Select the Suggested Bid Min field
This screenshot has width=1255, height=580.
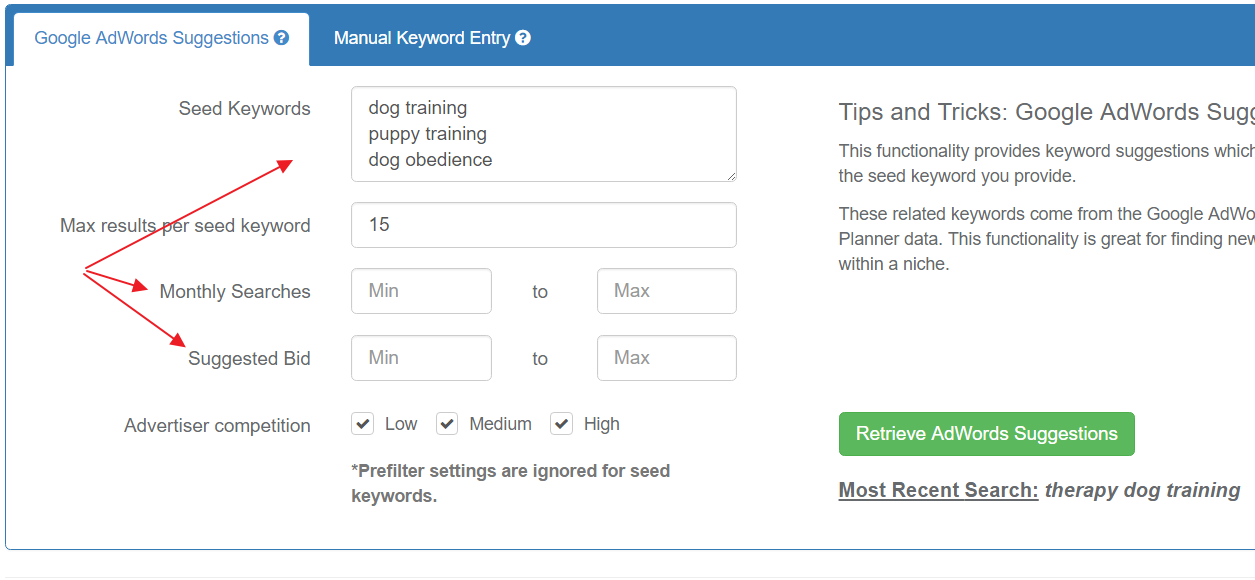click(421, 358)
